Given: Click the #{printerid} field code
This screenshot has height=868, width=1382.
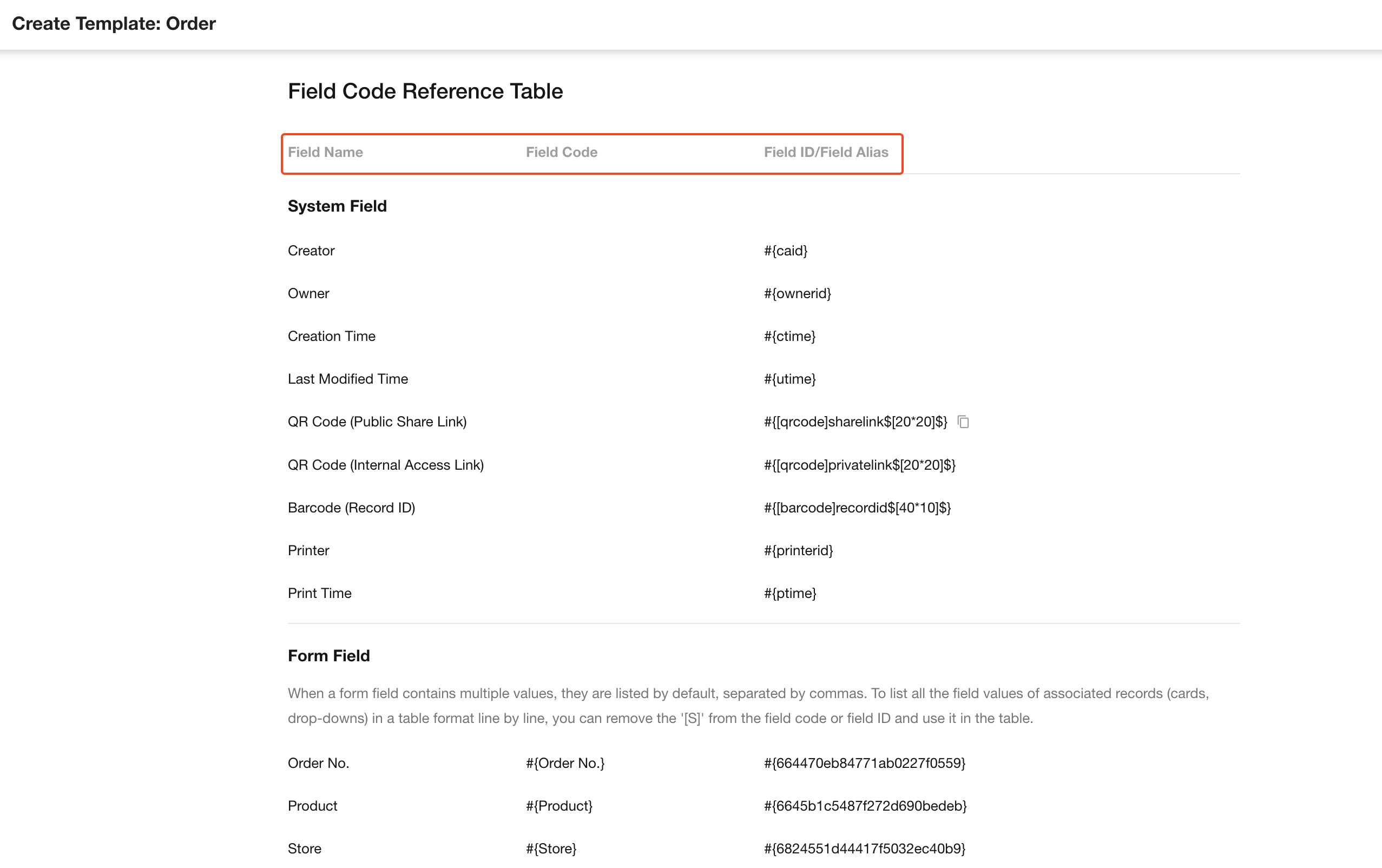Looking at the screenshot, I should pos(798,550).
